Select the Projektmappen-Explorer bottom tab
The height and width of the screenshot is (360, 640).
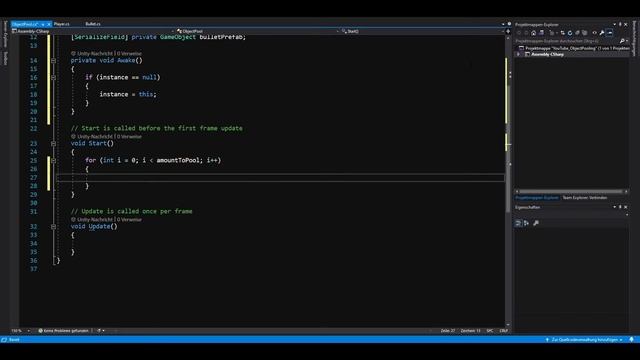[x=537, y=198]
